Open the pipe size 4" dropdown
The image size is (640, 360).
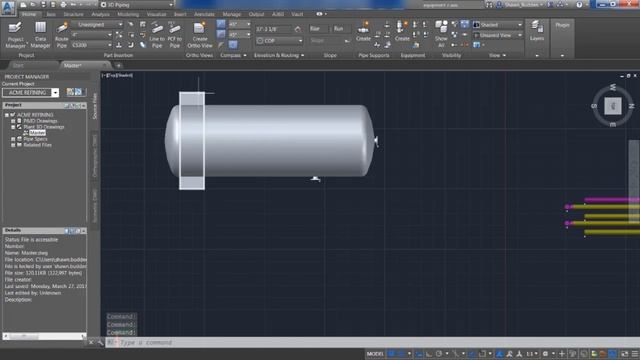(x=91, y=35)
